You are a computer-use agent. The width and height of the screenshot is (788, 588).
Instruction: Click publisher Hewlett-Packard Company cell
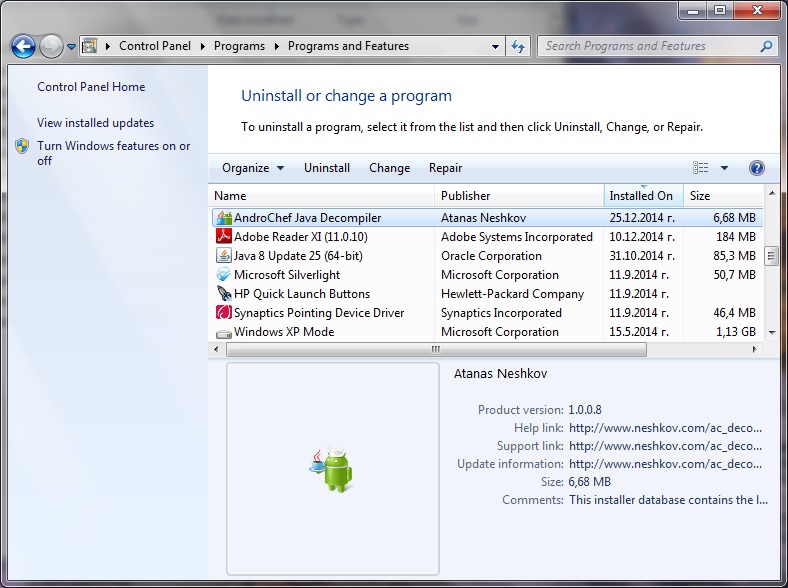(x=512, y=294)
